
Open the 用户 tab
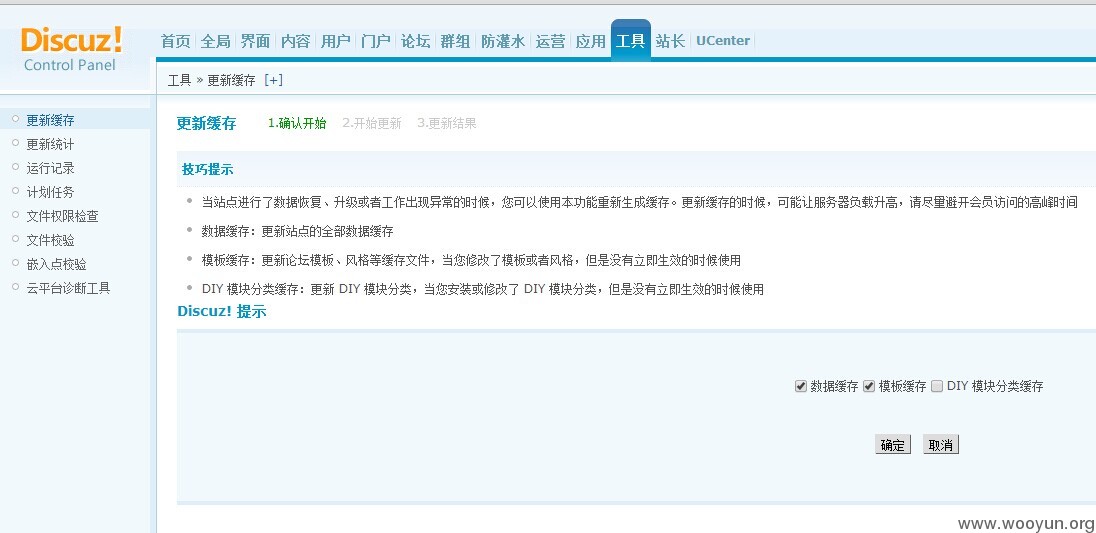[x=336, y=41]
